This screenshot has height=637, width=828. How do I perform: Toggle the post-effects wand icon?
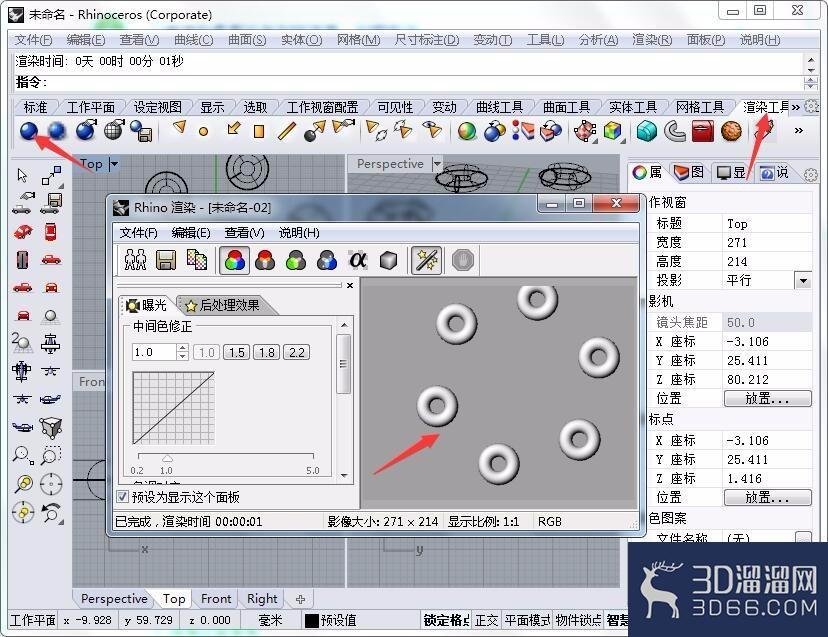click(x=426, y=260)
